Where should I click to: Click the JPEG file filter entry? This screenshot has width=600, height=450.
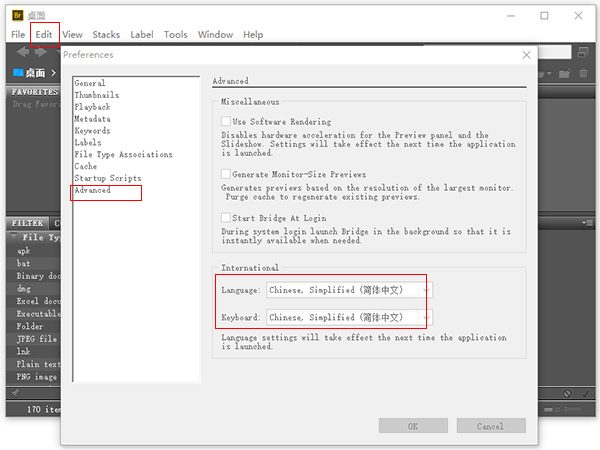click(37, 339)
